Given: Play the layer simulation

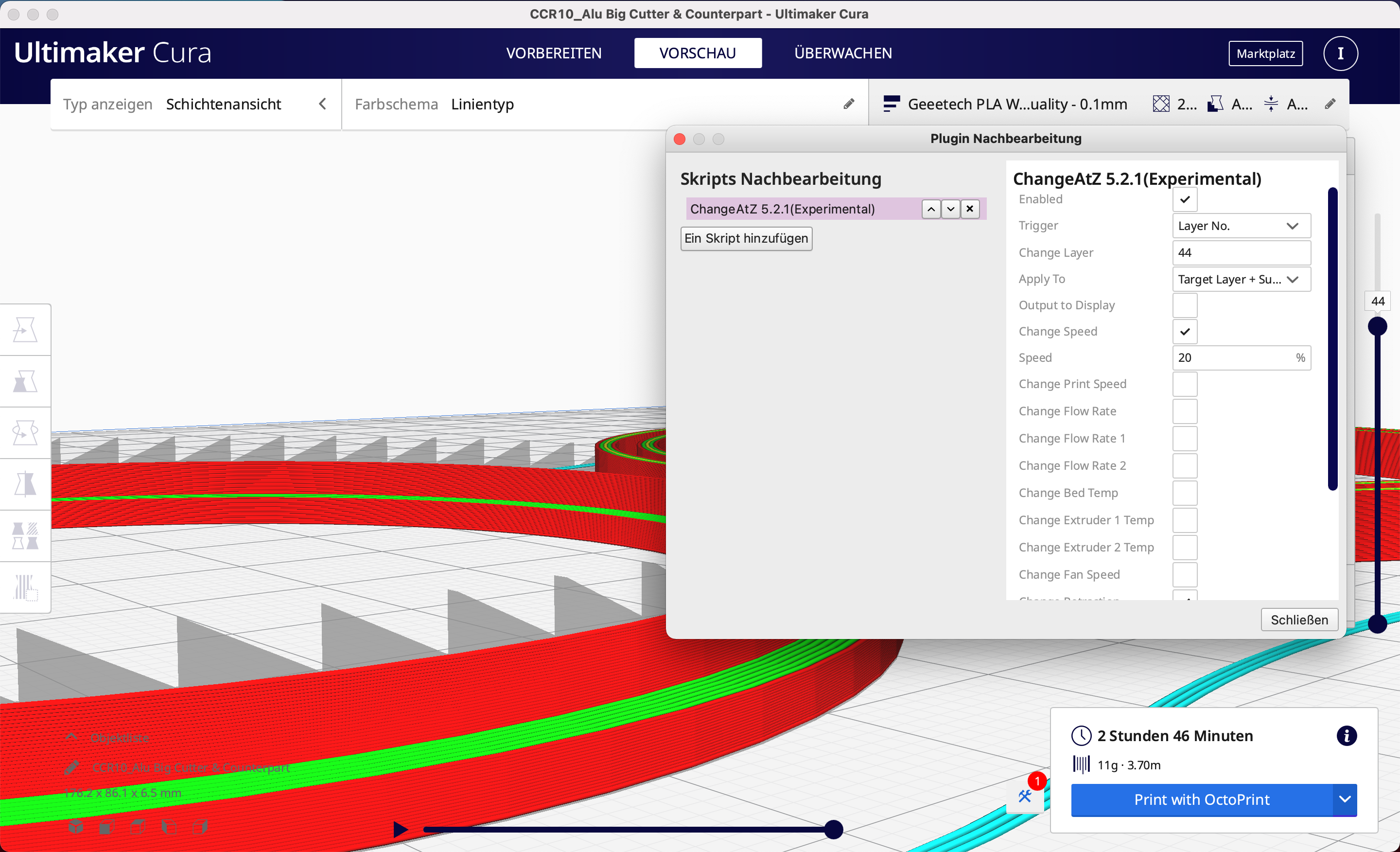Looking at the screenshot, I should click(x=400, y=829).
